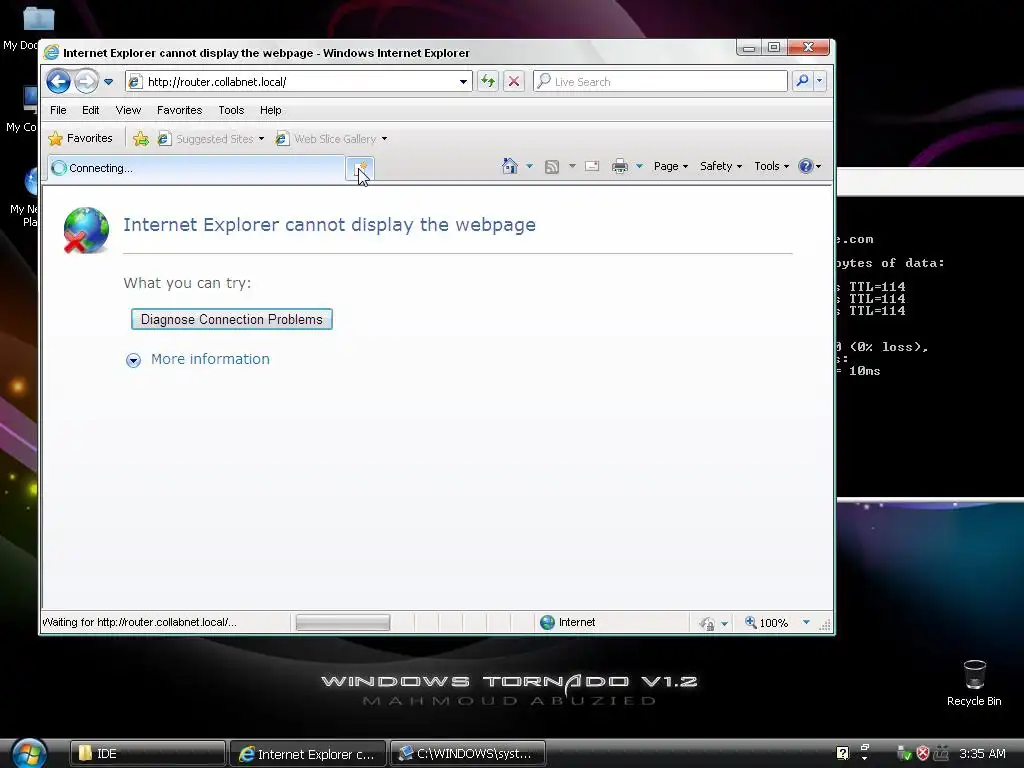
Task: Open the Suggested Sites link
Action: [211, 138]
